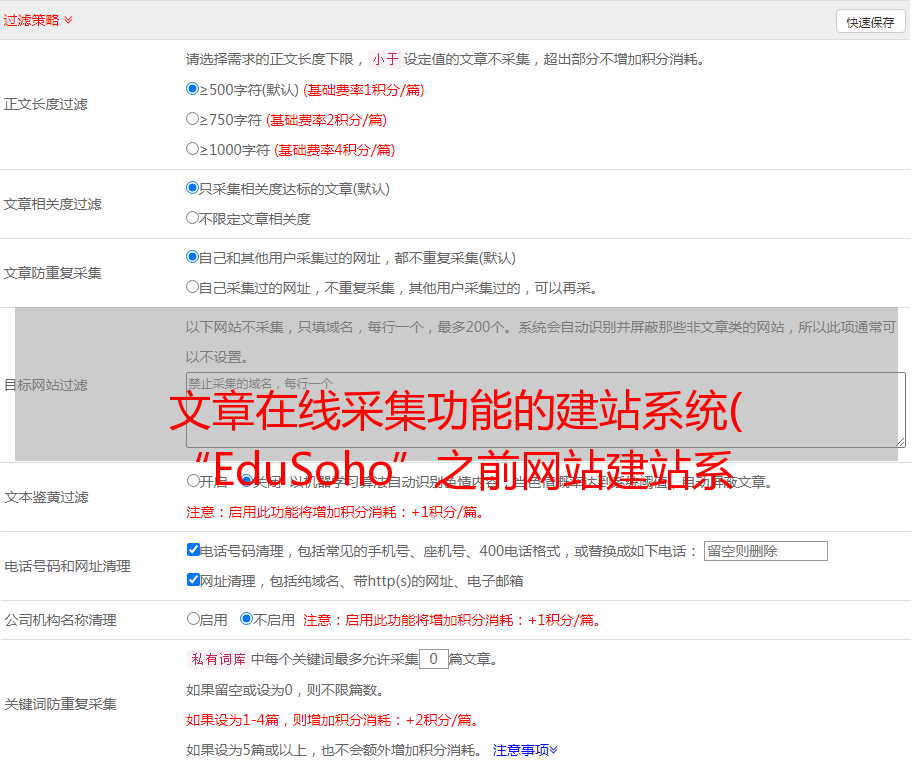Choose the 不限定文章相关度 radio option
Image resolution: width=912 pixels, height=768 pixels.
[x=193, y=218]
